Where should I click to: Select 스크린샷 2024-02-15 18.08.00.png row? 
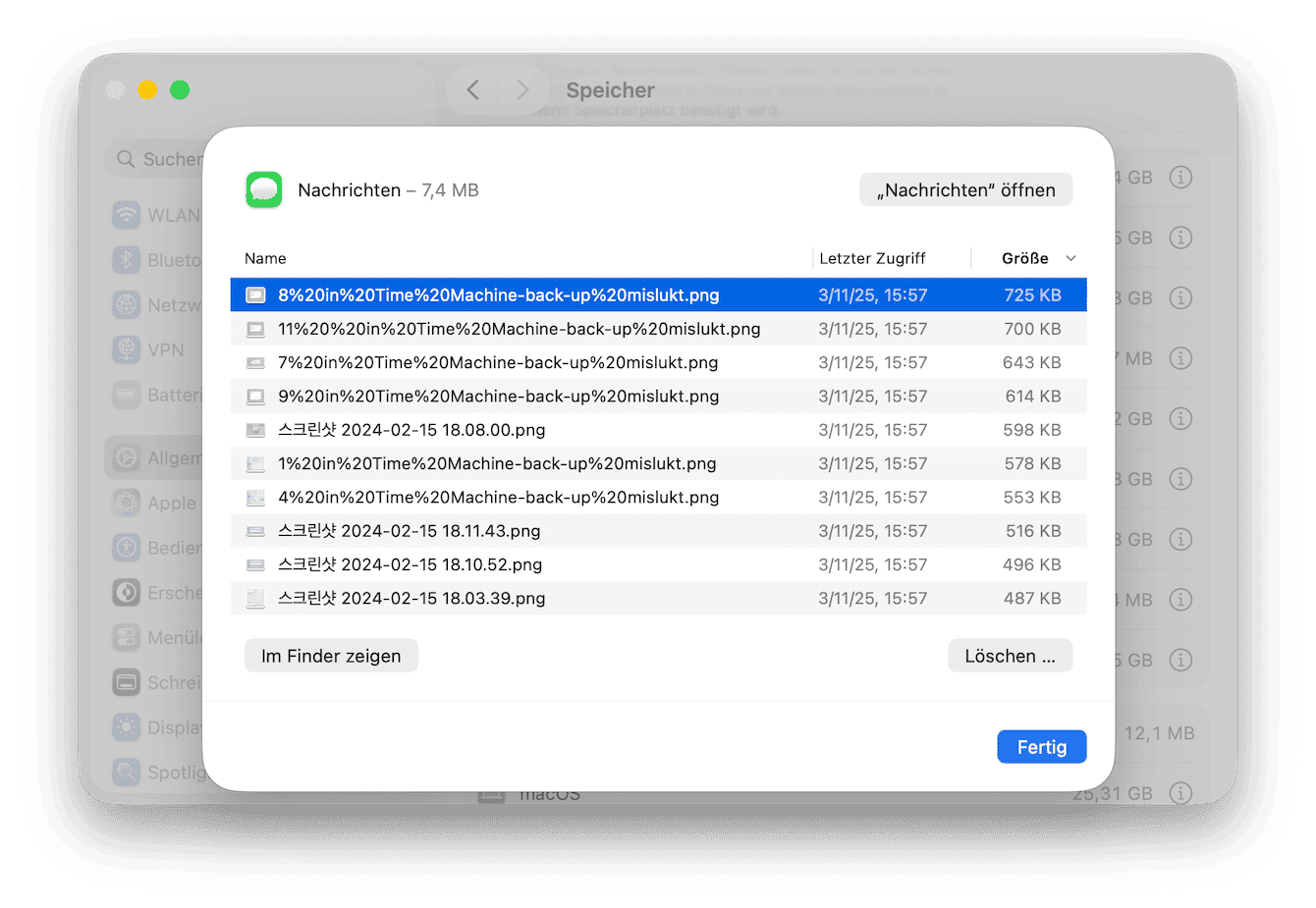(659, 430)
